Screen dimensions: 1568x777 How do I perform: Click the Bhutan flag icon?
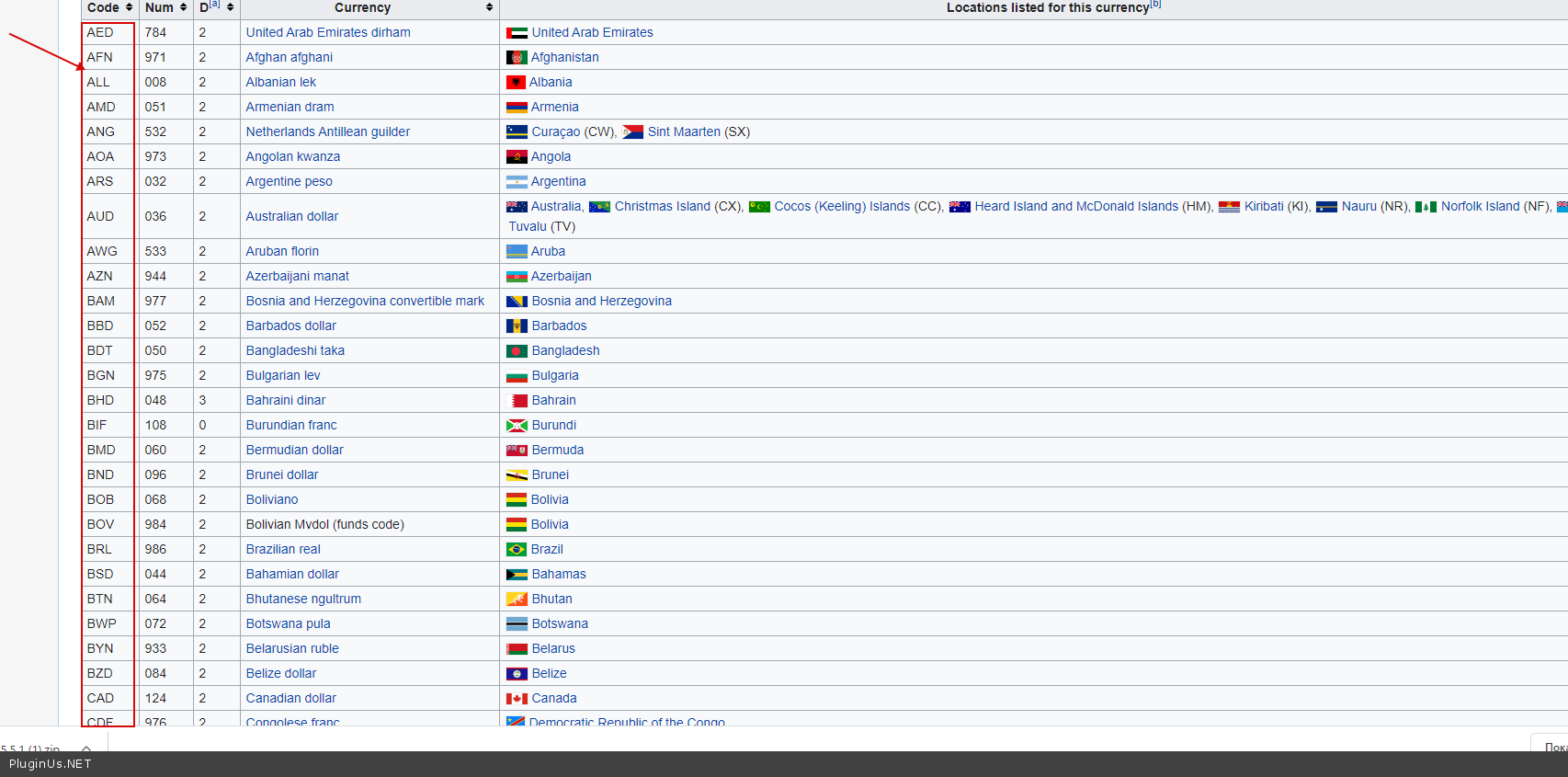tap(517, 600)
